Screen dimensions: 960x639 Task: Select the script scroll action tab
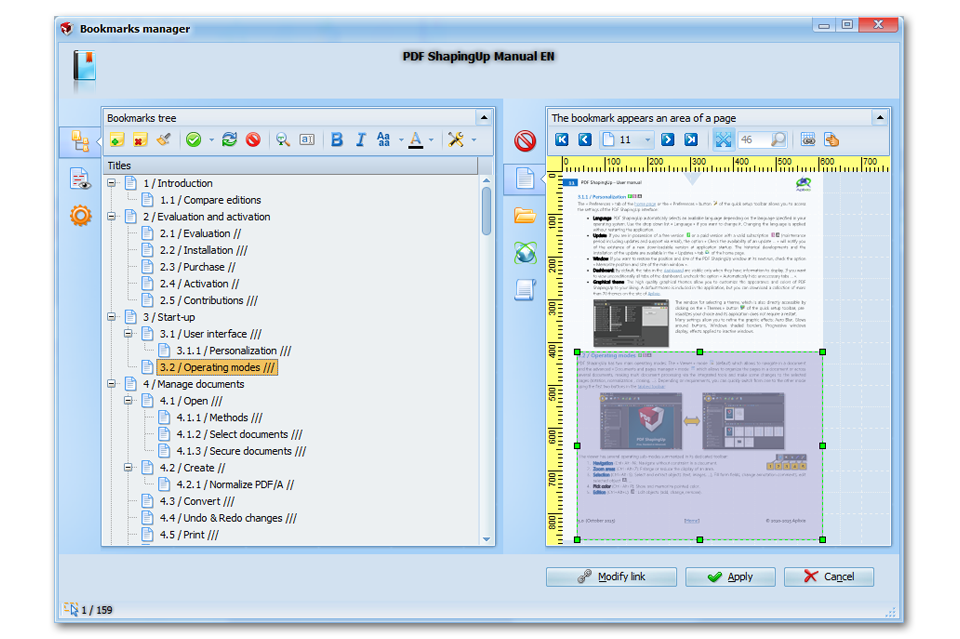tap(525, 290)
